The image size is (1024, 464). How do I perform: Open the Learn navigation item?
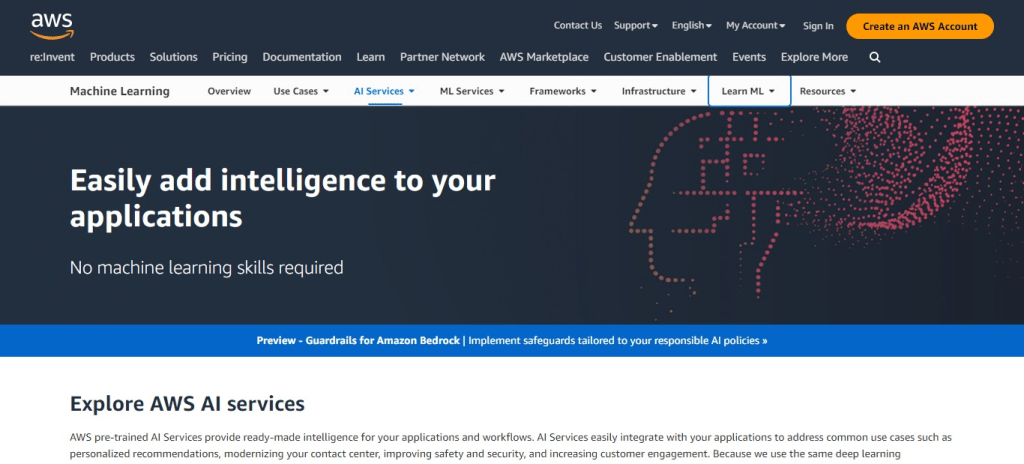(371, 57)
